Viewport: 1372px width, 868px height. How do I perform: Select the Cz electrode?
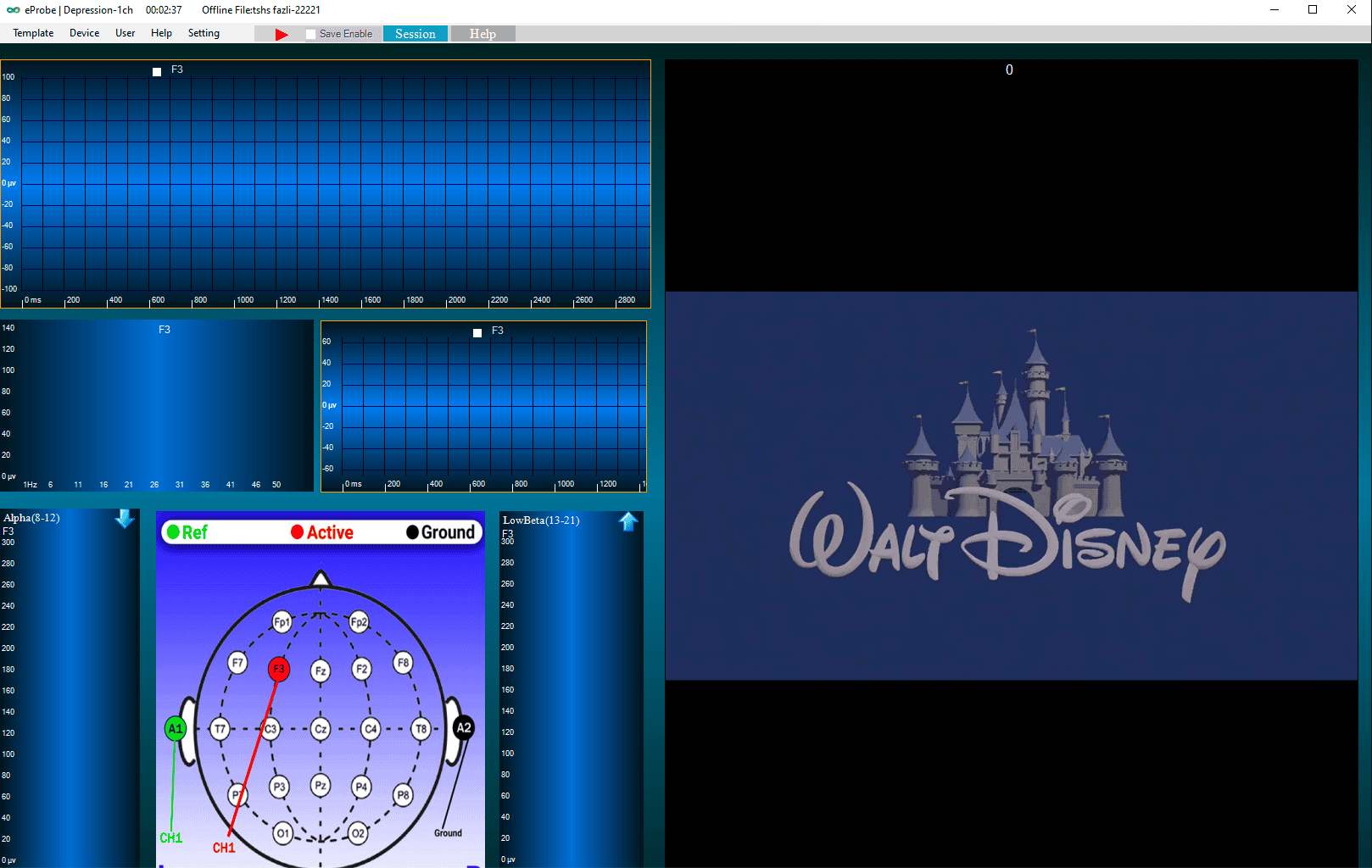pyautogui.click(x=321, y=729)
